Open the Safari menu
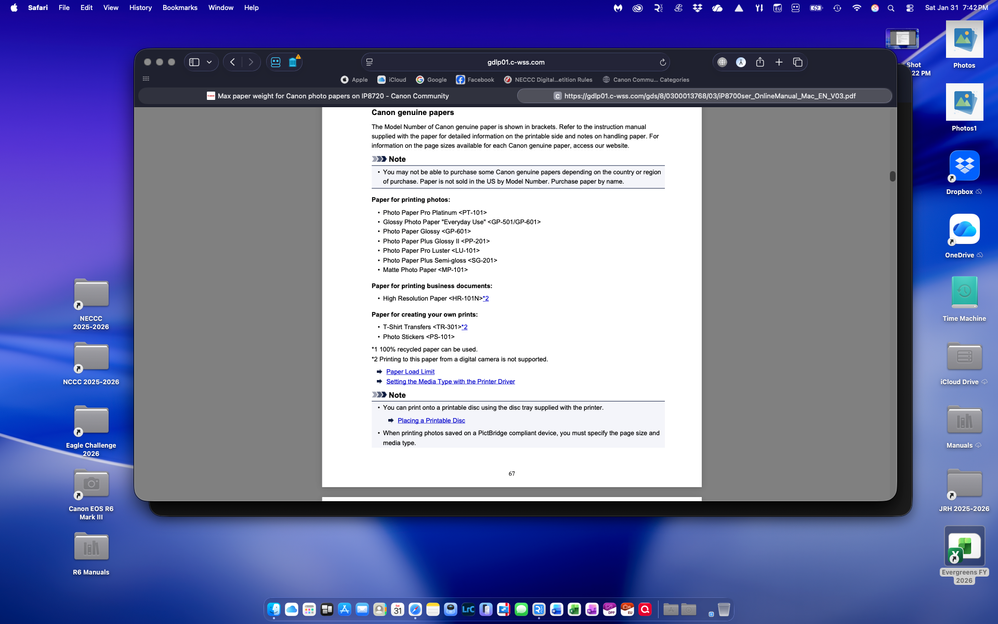This screenshot has width=998, height=624. 38,8
